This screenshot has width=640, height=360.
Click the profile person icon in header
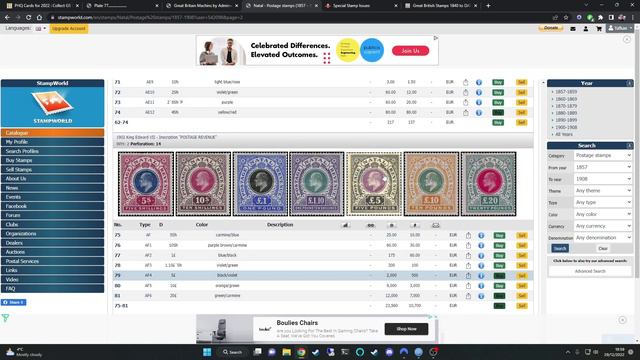(x=586, y=29)
